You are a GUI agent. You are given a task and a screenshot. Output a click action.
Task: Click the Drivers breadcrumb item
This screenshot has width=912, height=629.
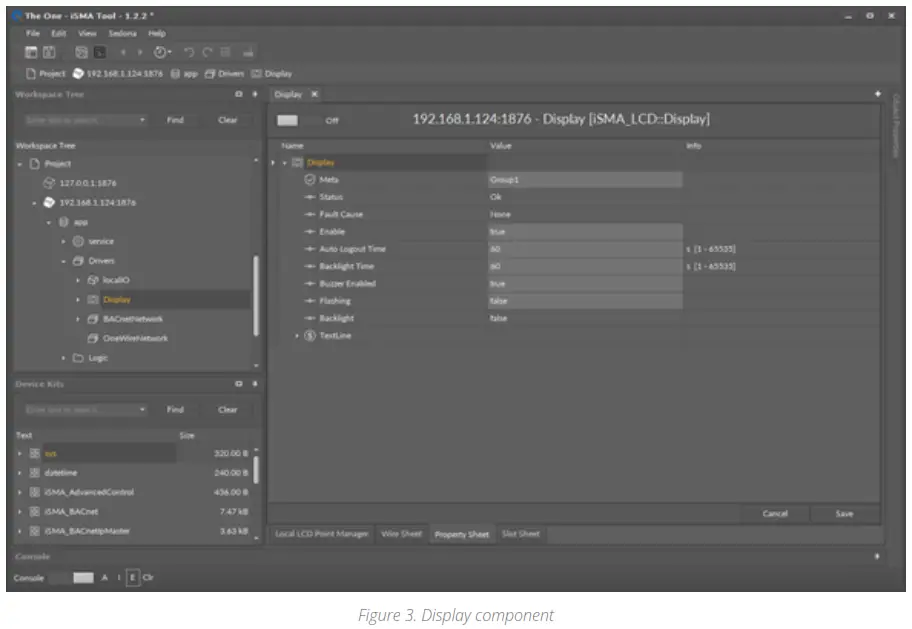(225, 74)
